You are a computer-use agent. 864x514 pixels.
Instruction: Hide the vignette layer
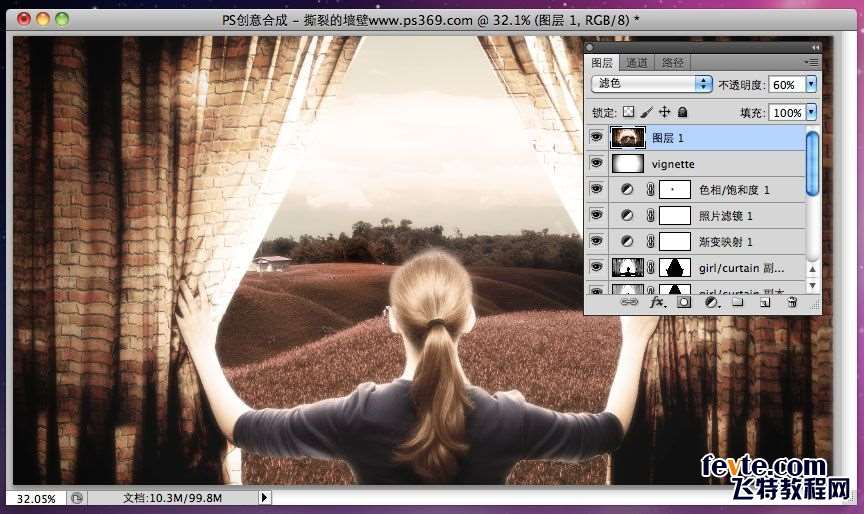click(x=596, y=163)
